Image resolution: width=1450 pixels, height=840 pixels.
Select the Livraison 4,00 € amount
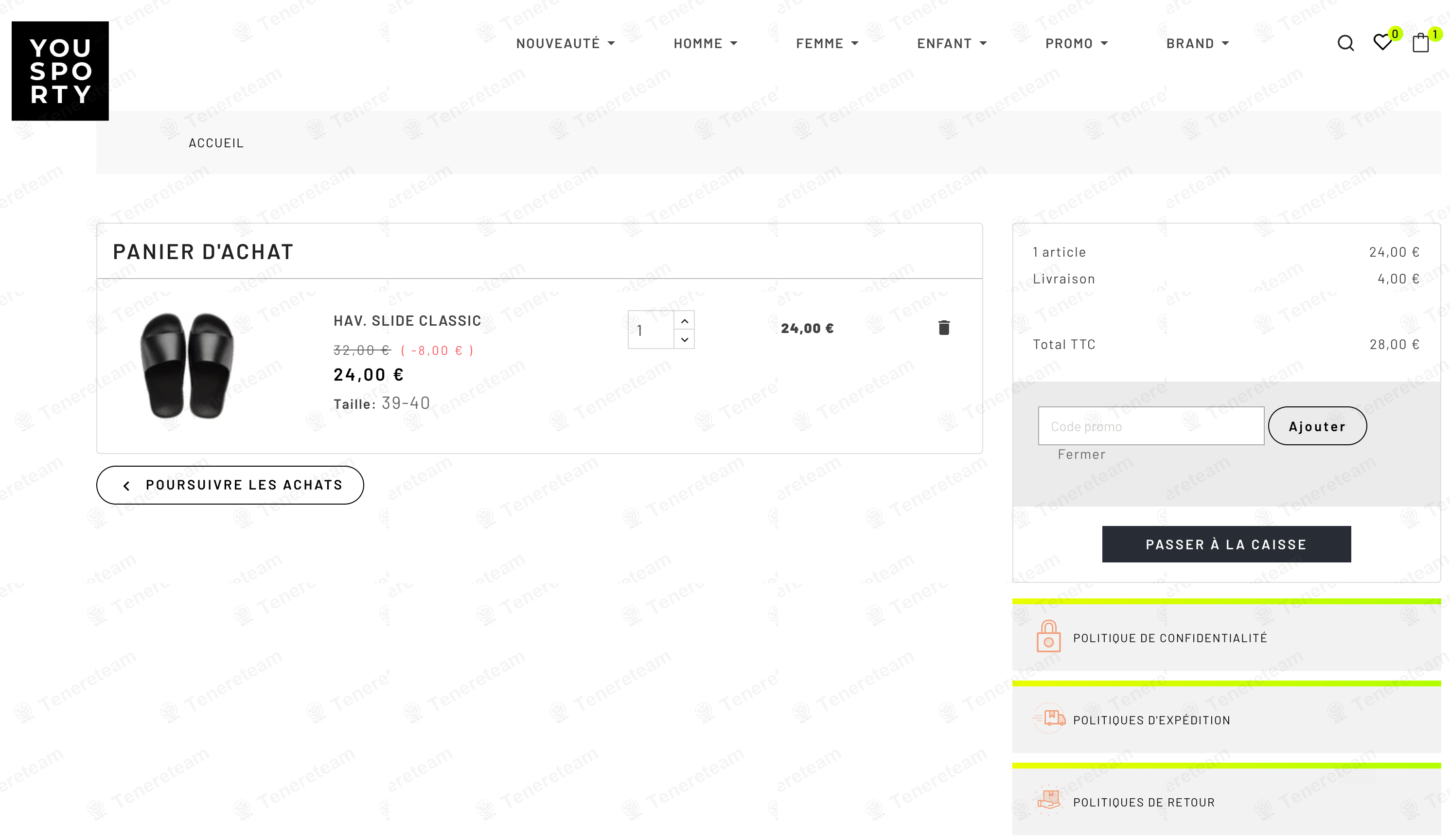1398,279
